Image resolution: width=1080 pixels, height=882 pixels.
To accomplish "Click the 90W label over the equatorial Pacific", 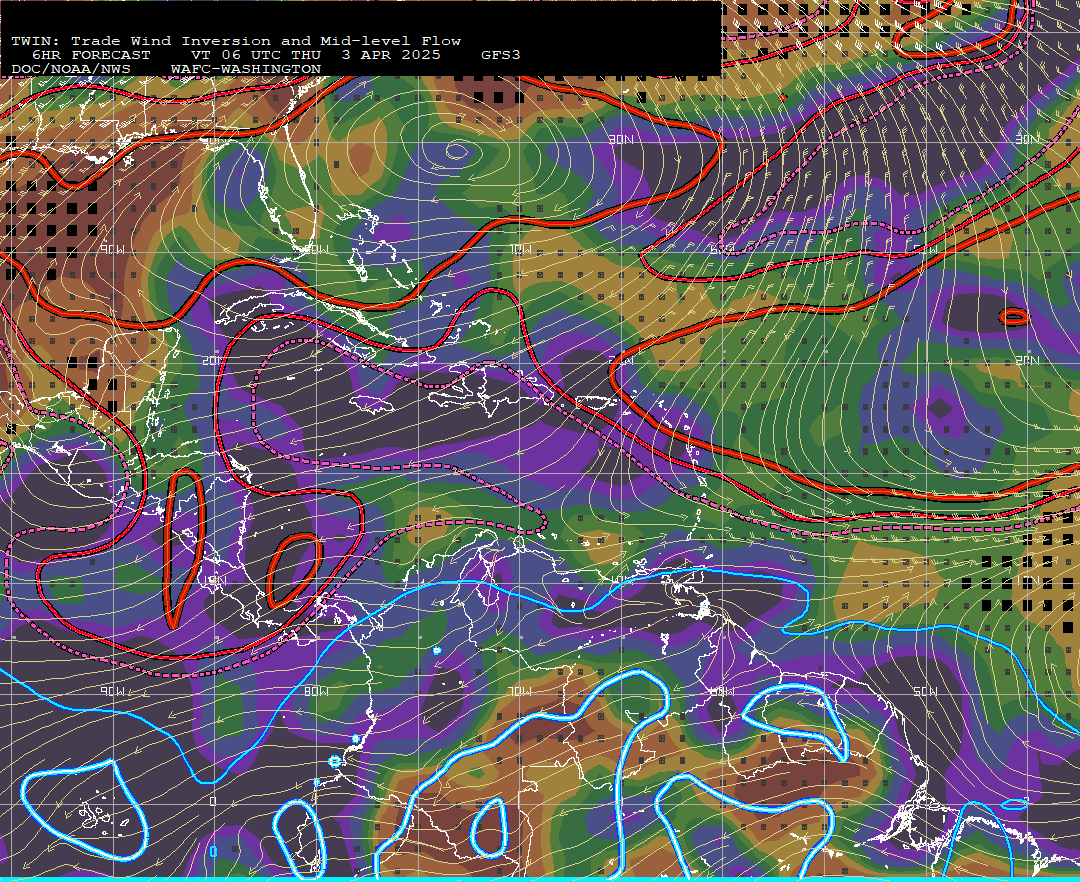I will click(112, 691).
